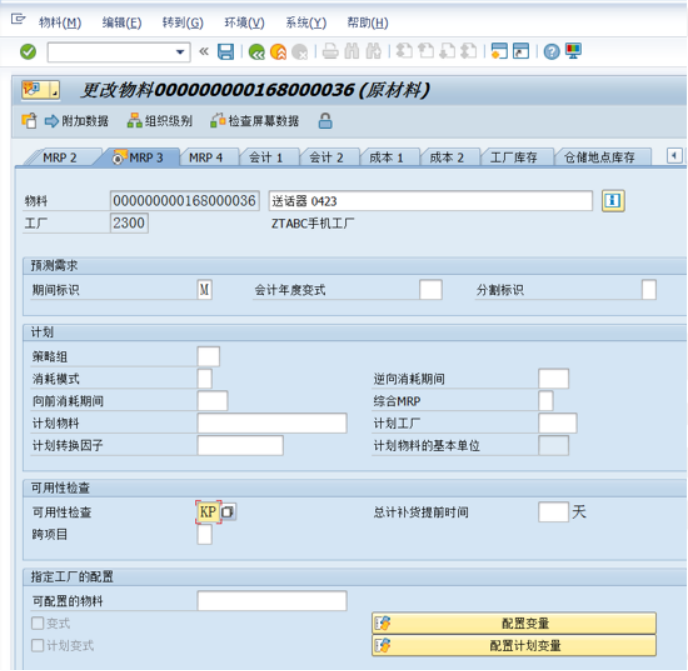Click the Next Page icon
This screenshot has height=671, width=688.
point(447,52)
